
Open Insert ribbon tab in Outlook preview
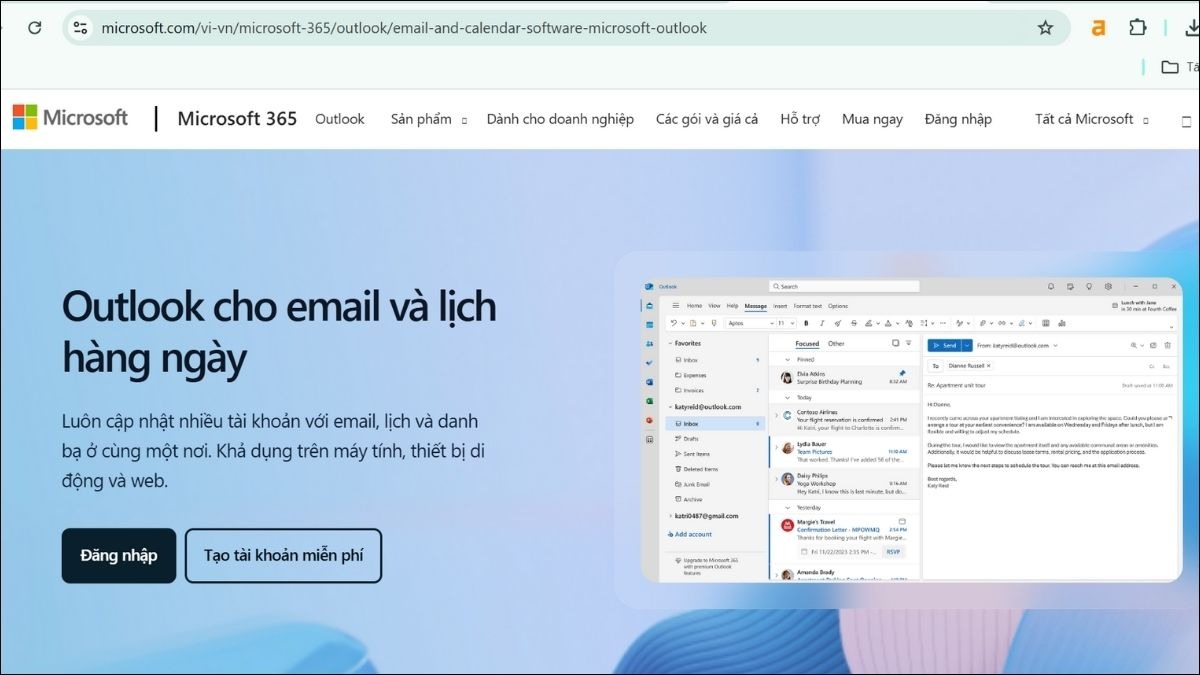pos(780,305)
